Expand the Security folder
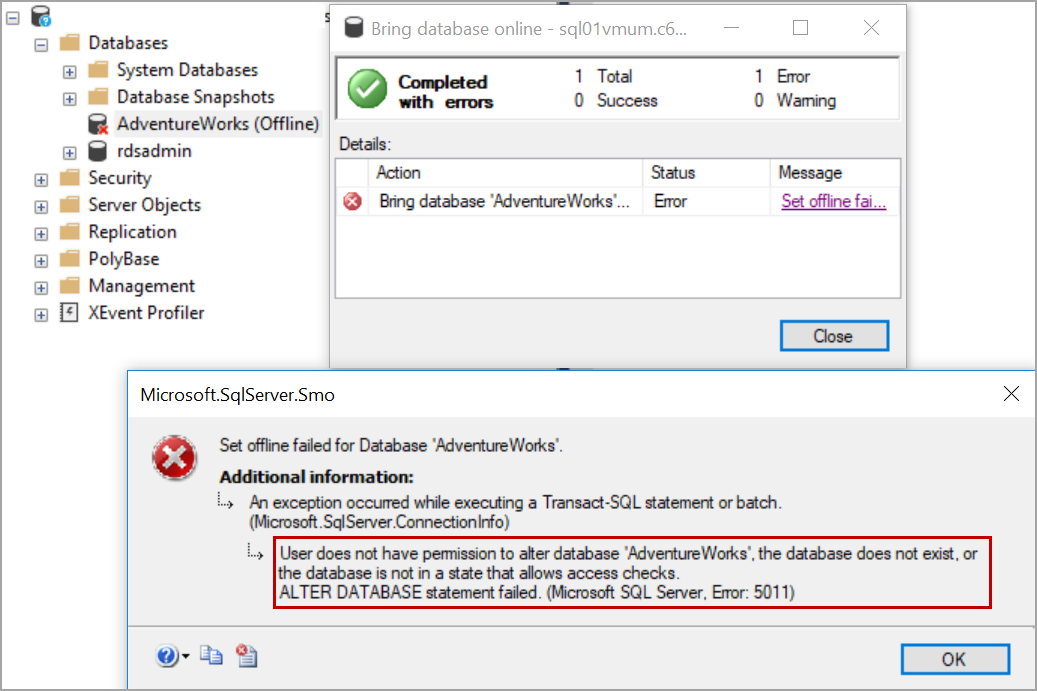 click(41, 180)
